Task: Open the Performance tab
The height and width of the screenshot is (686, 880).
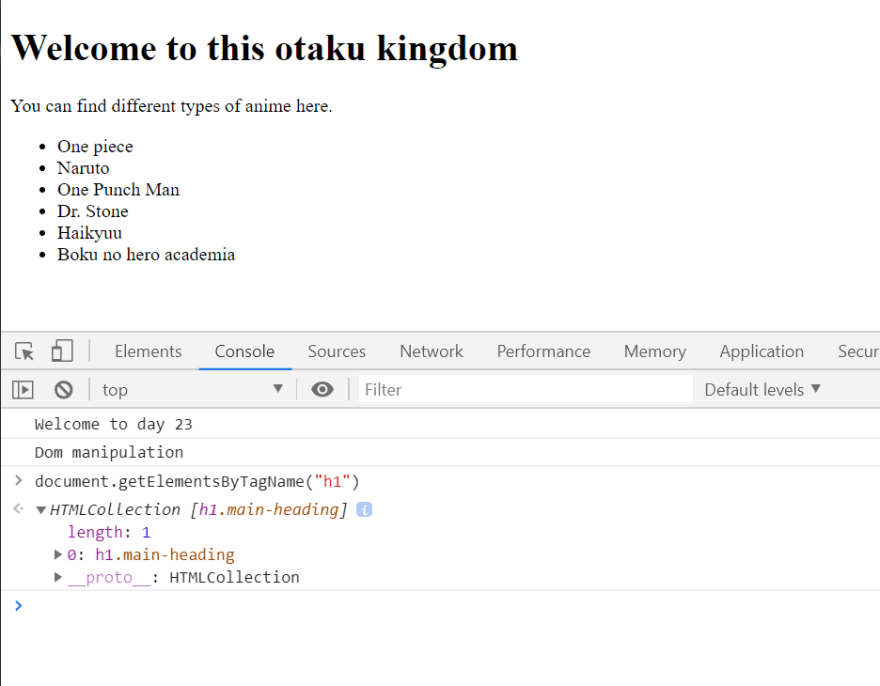Action: click(x=543, y=351)
